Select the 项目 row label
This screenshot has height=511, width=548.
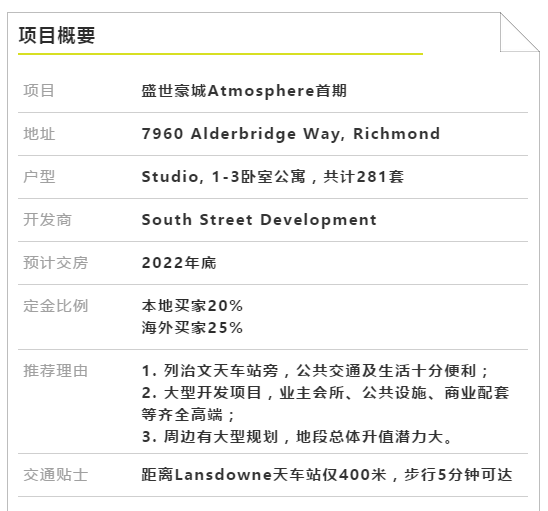coord(39,91)
